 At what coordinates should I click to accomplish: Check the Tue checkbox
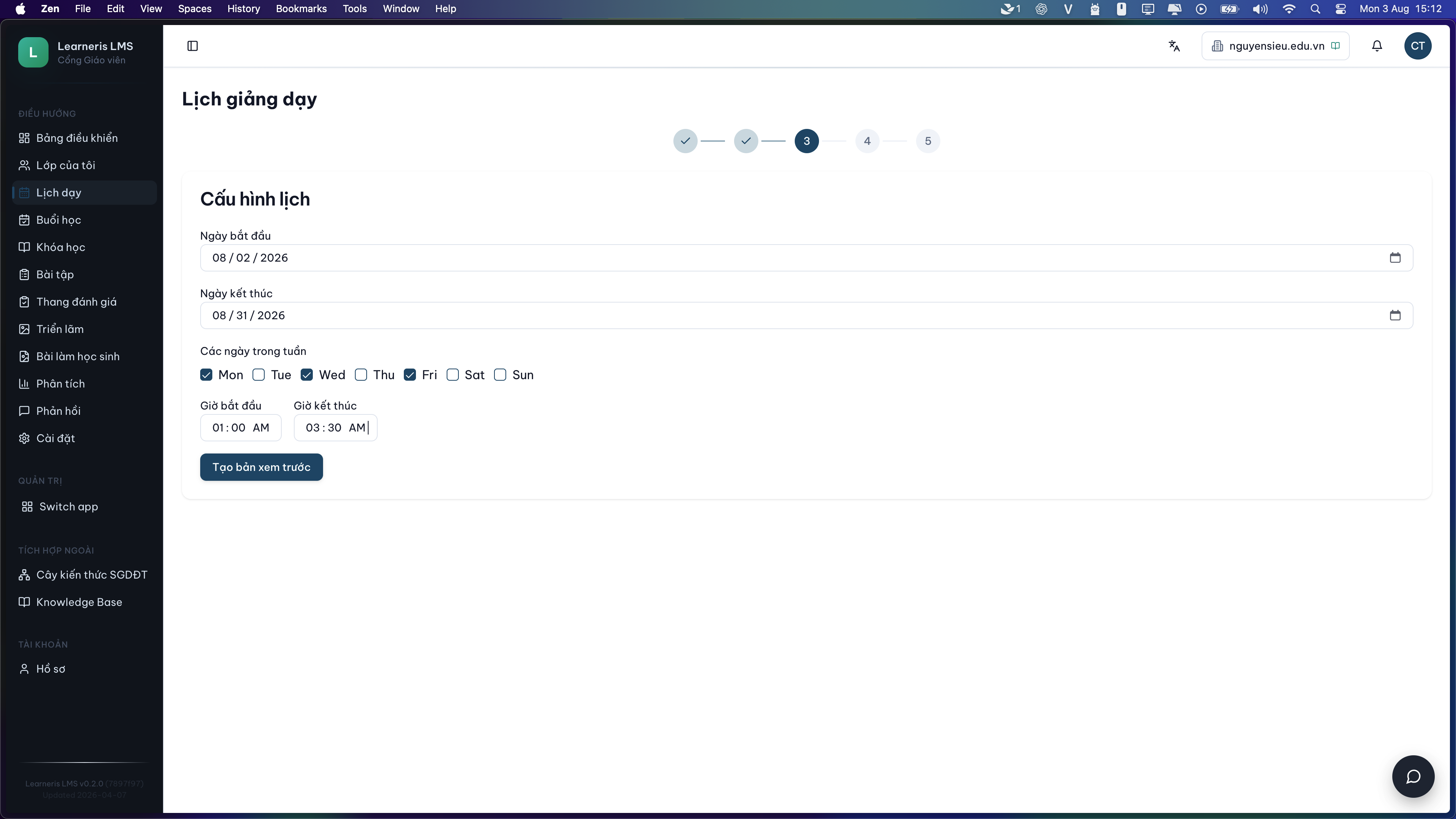pos(258,375)
